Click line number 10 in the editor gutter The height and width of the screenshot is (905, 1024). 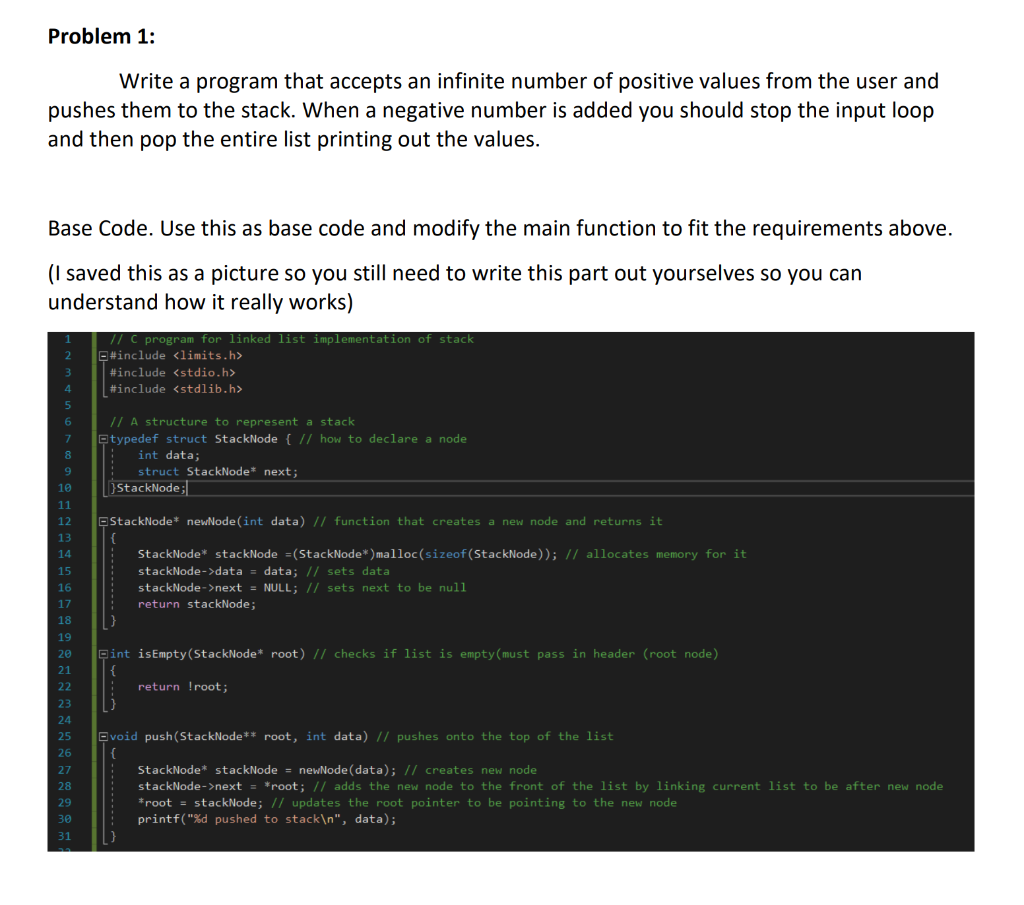click(x=66, y=488)
